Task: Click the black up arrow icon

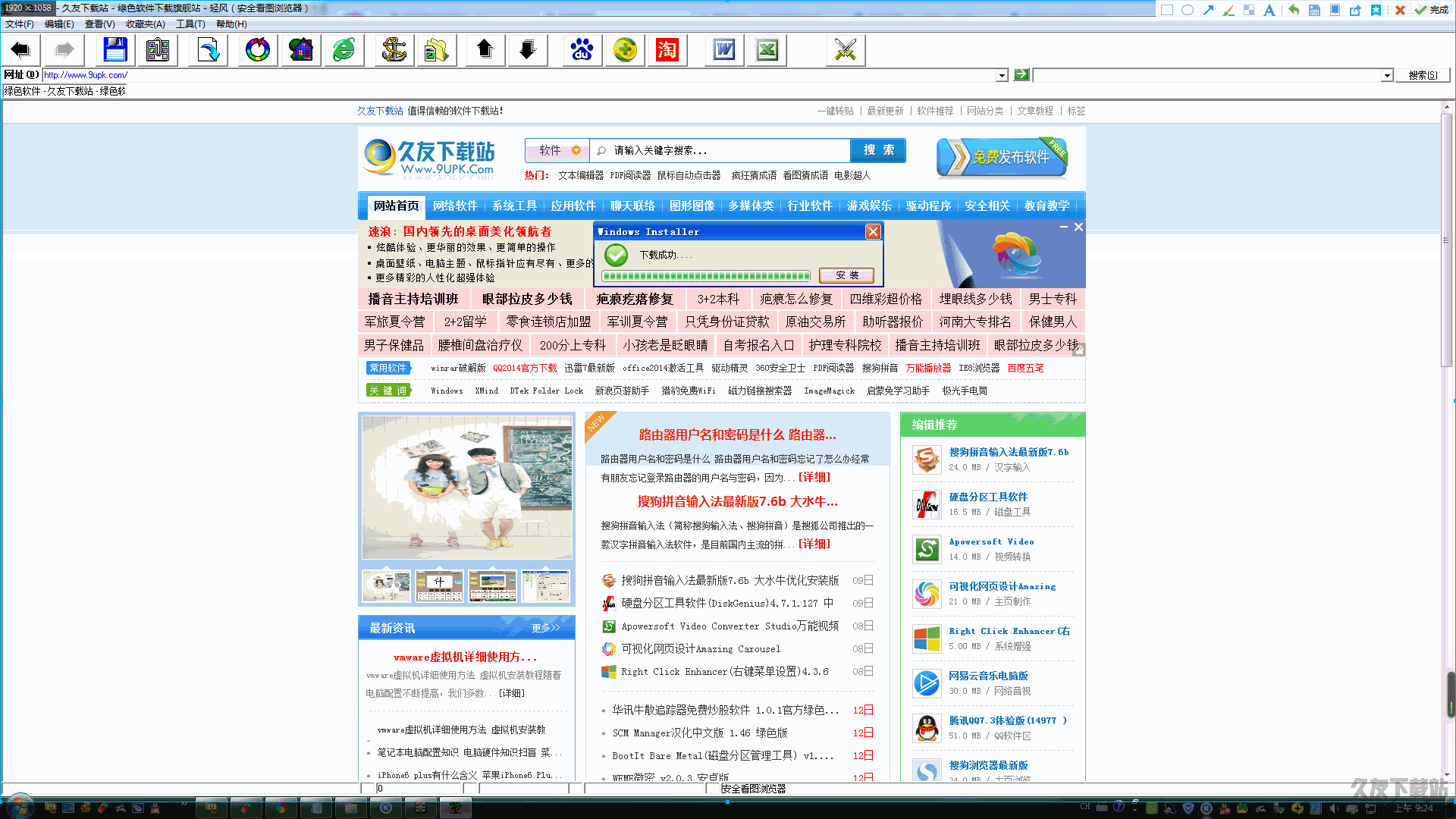Action: (485, 50)
